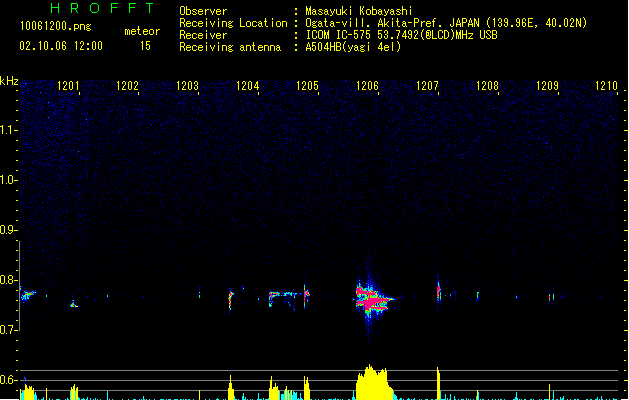
Task: Select the filename 10061200.png
Action: point(56,26)
